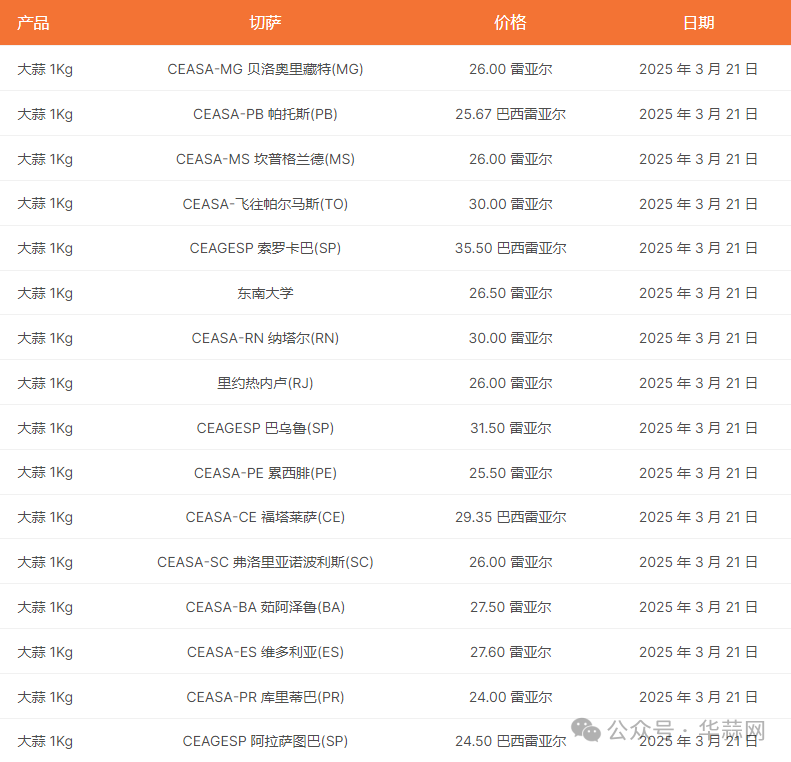Click price 35.50 巴西雷亚尔
791x762 pixels.
511,248
